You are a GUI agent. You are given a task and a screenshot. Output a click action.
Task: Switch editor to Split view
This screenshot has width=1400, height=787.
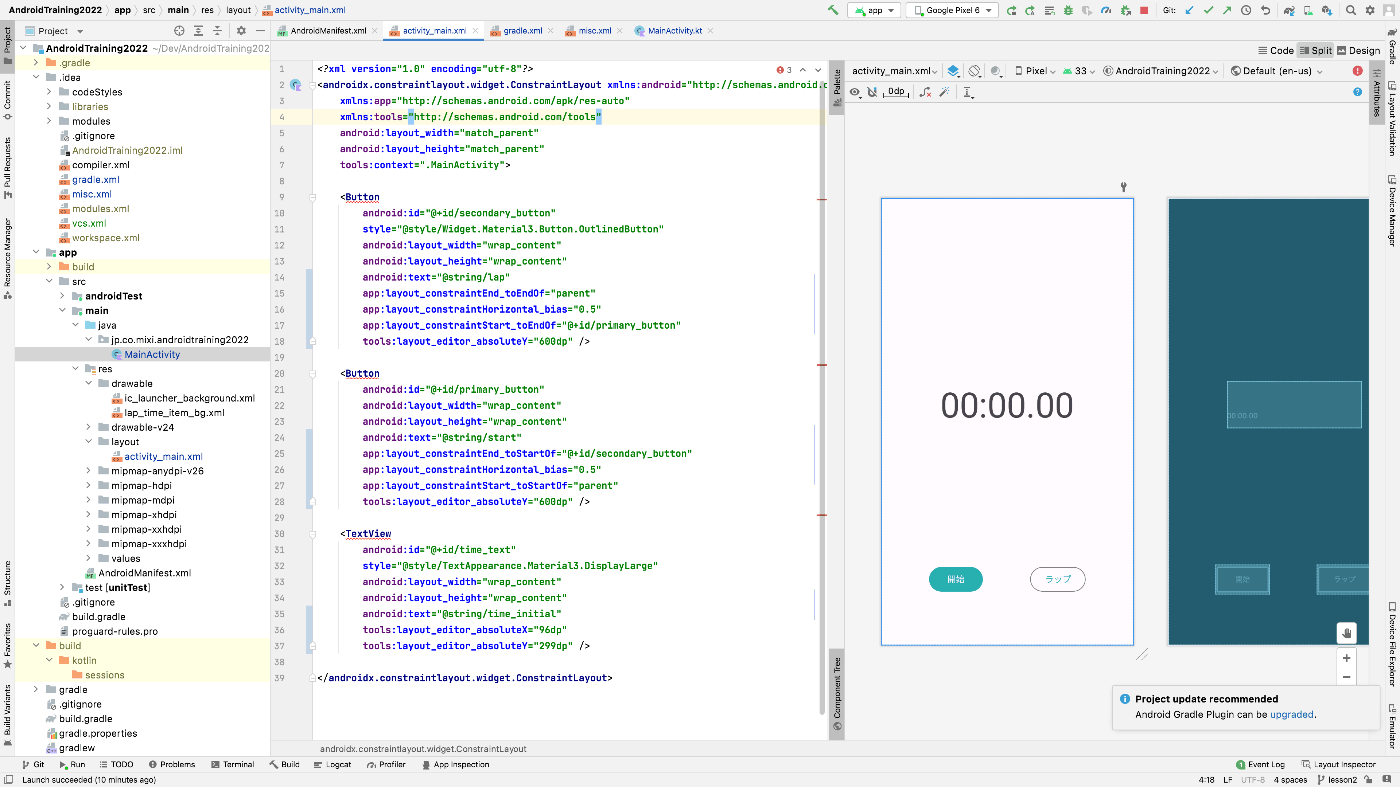coord(1315,50)
